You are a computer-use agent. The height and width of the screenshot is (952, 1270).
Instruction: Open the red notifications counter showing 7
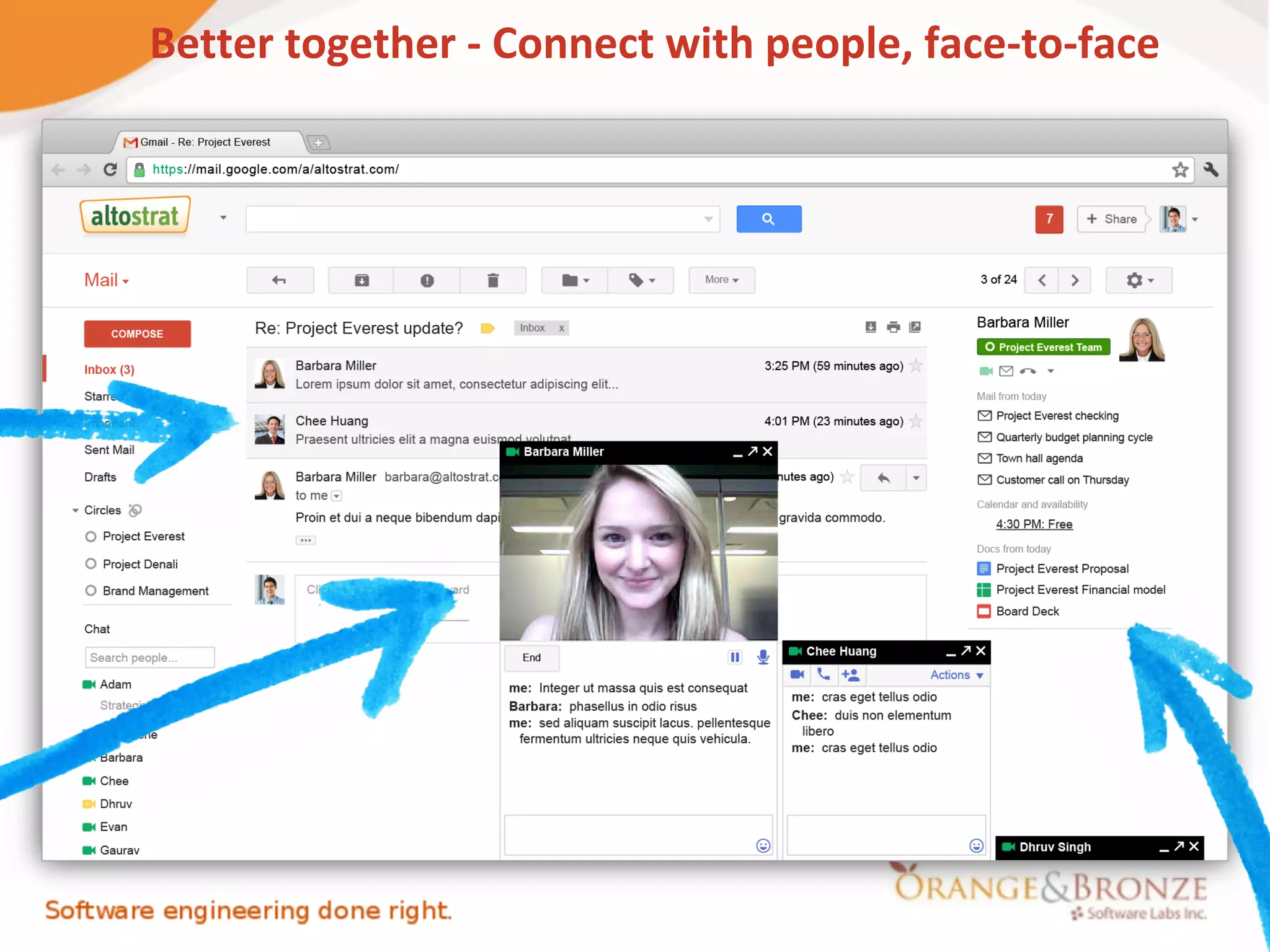pyautogui.click(x=1049, y=219)
